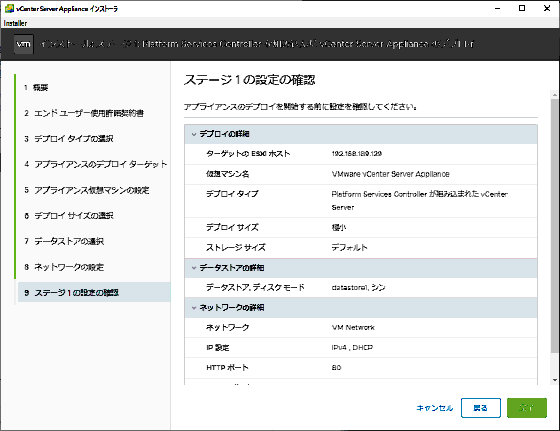Image resolution: width=560 pixels, height=431 pixels.
Task: Open step 3 デプロイ タイプの選択
Action: tap(69, 139)
